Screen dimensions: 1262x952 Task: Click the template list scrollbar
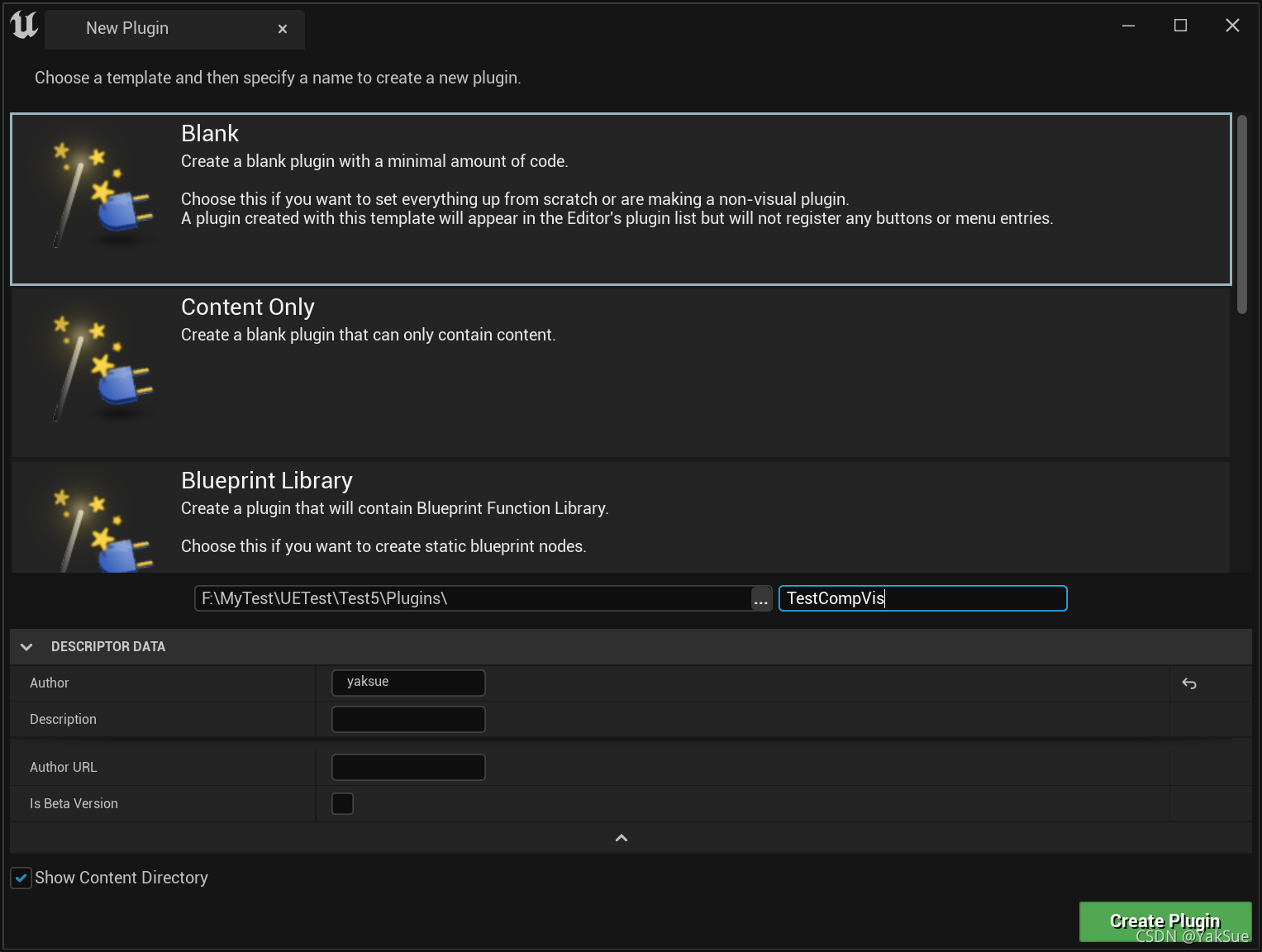(x=1241, y=215)
